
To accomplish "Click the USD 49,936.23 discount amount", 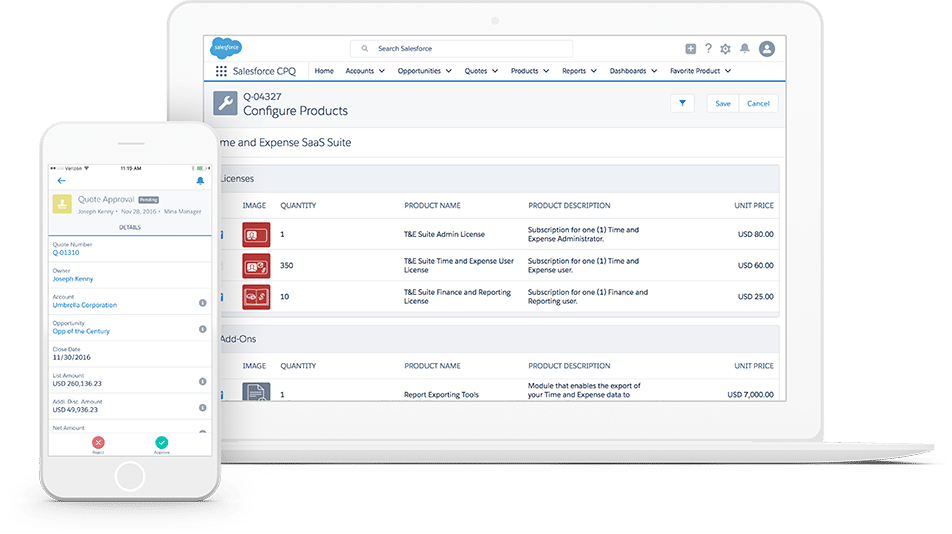I will pos(75,410).
